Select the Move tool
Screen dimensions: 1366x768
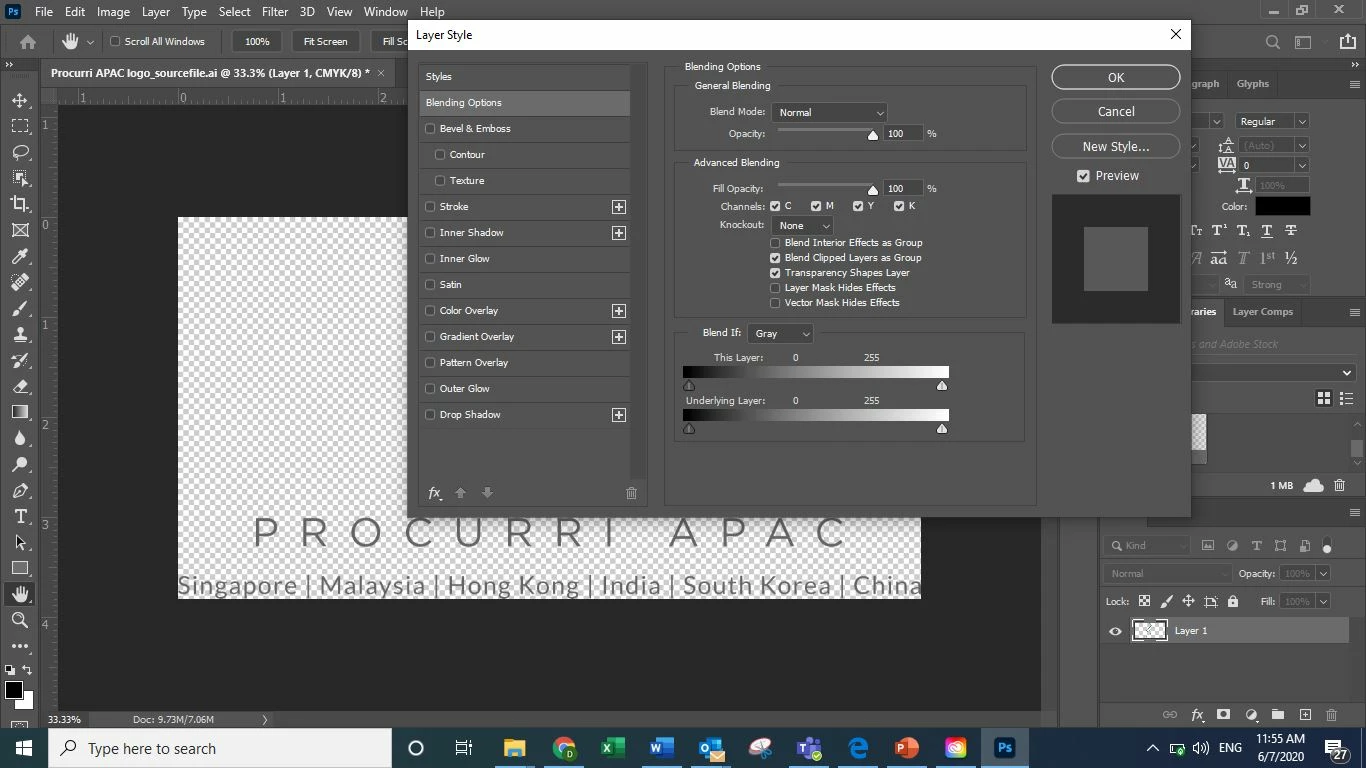pos(20,101)
